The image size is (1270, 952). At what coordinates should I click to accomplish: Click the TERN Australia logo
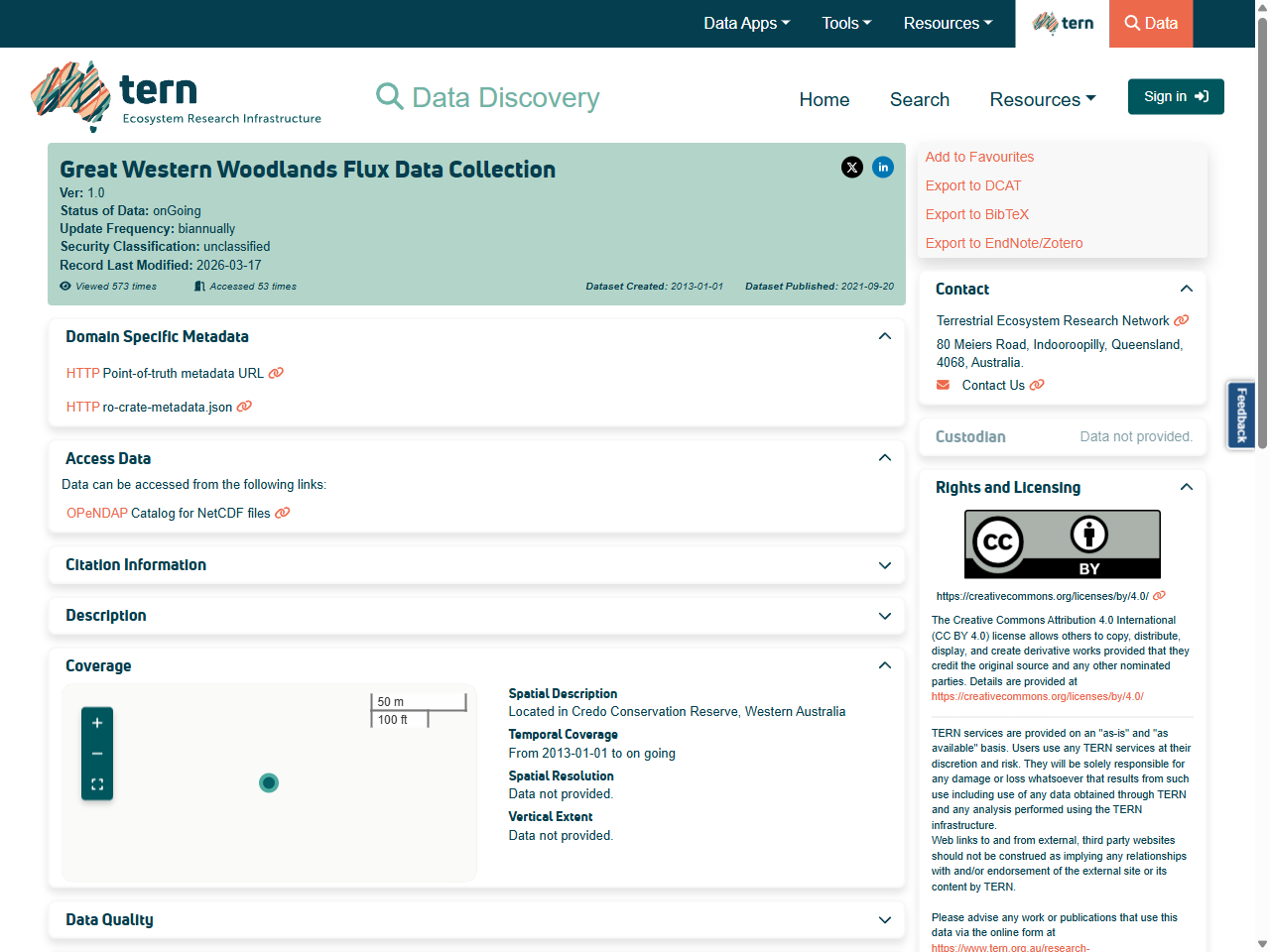(x=177, y=96)
